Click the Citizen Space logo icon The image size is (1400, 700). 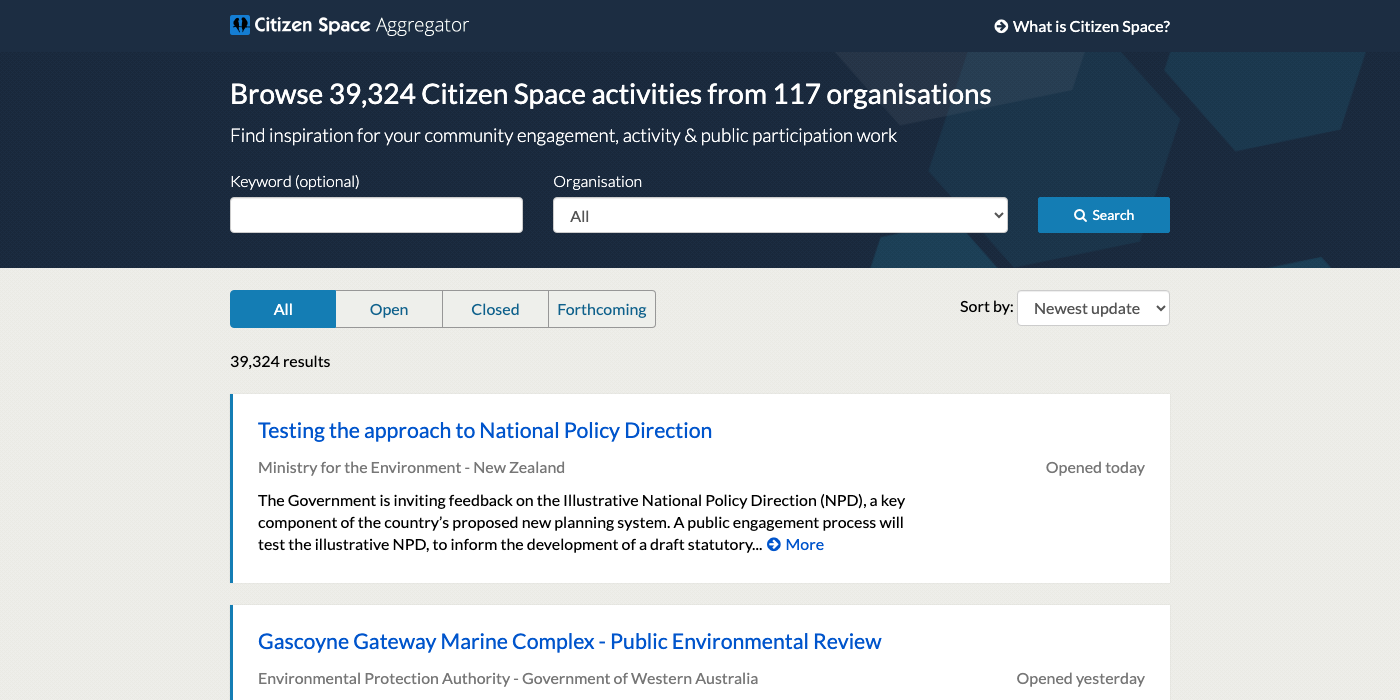[x=240, y=25]
